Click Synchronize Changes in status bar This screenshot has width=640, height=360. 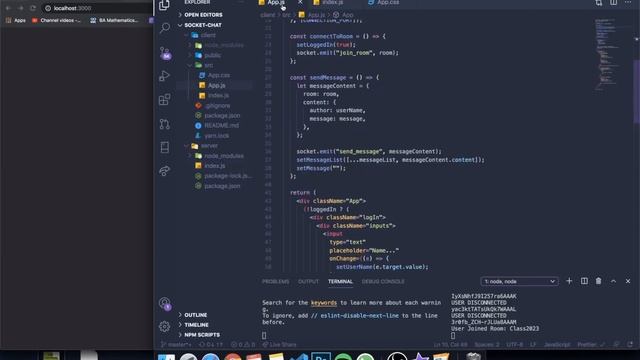[x=211, y=344]
